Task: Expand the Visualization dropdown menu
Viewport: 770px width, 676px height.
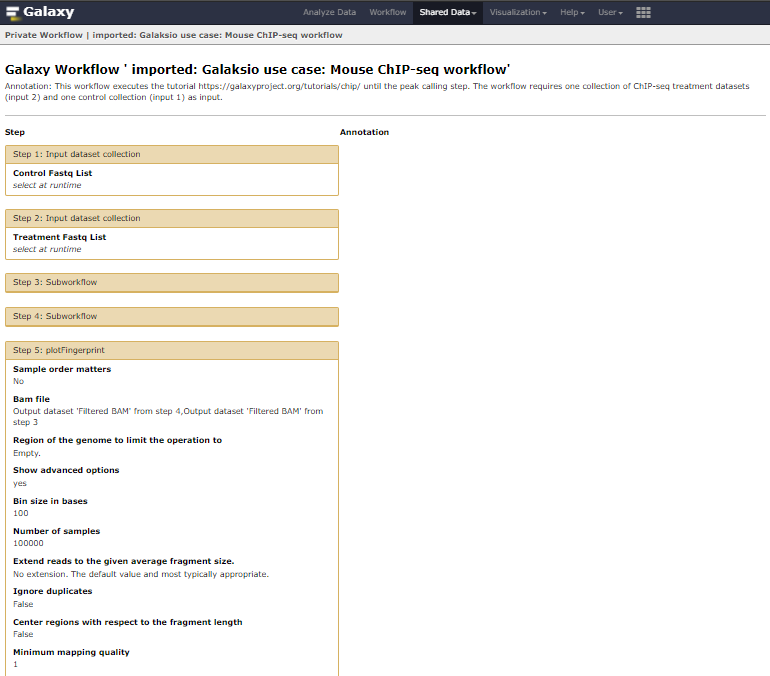Action: pyautogui.click(x=518, y=12)
